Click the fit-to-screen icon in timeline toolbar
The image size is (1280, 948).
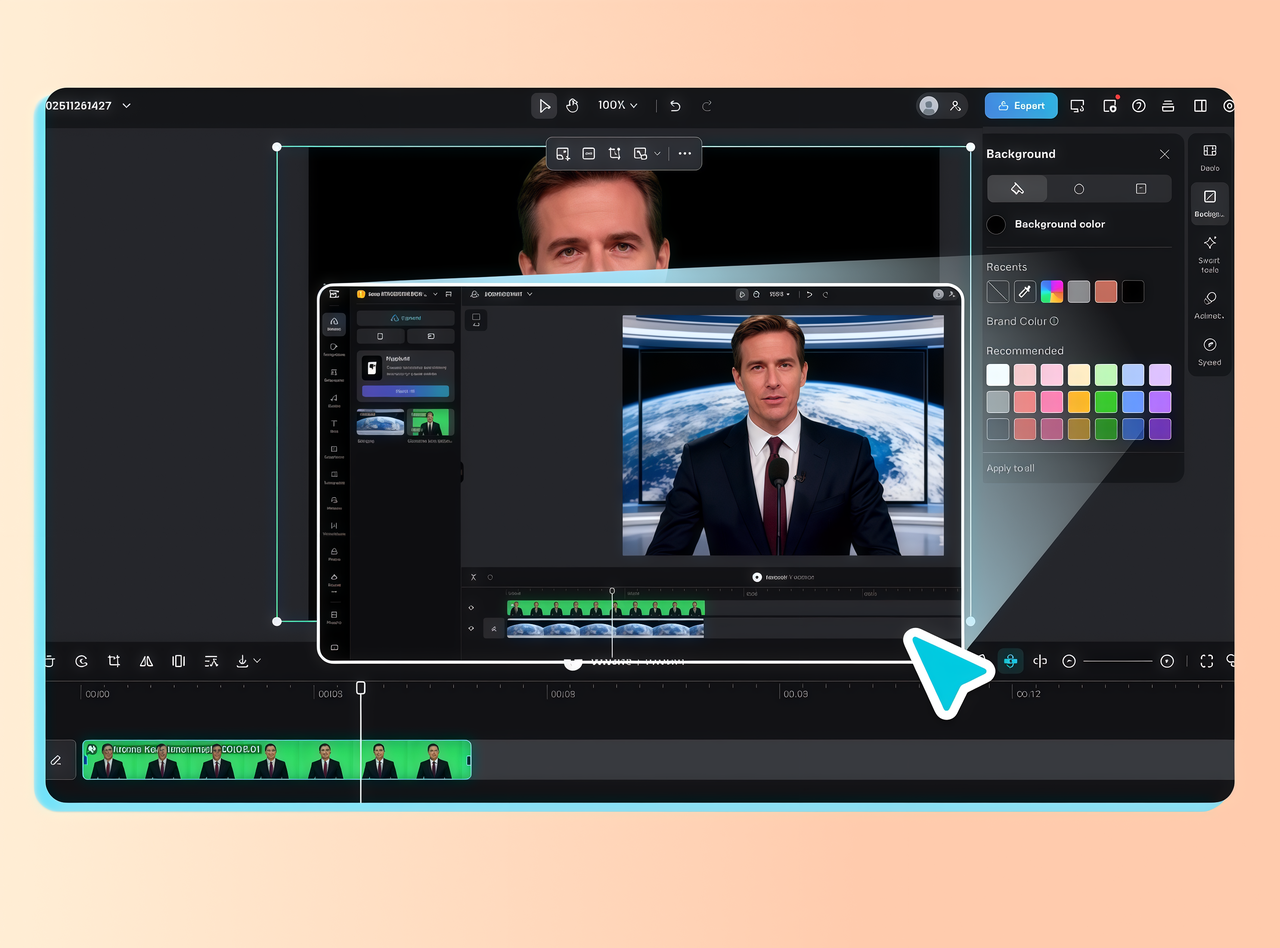(1207, 661)
